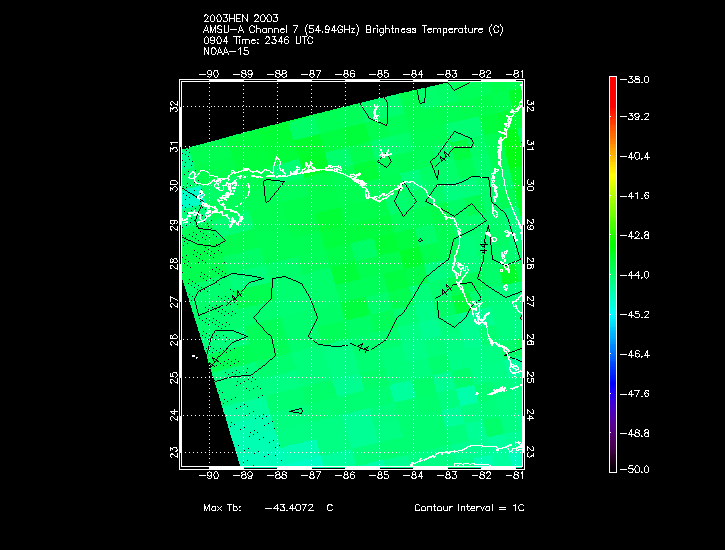
Task: Click the "-38.0" colorbar label
Action: [x=635, y=79]
